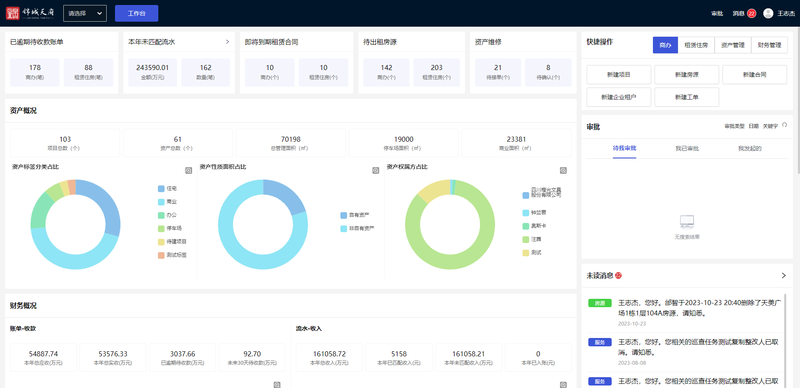Viewport: 800px width, 388px height.
Task: Expand the 未读消息 panel arrow
Action: 784,276
